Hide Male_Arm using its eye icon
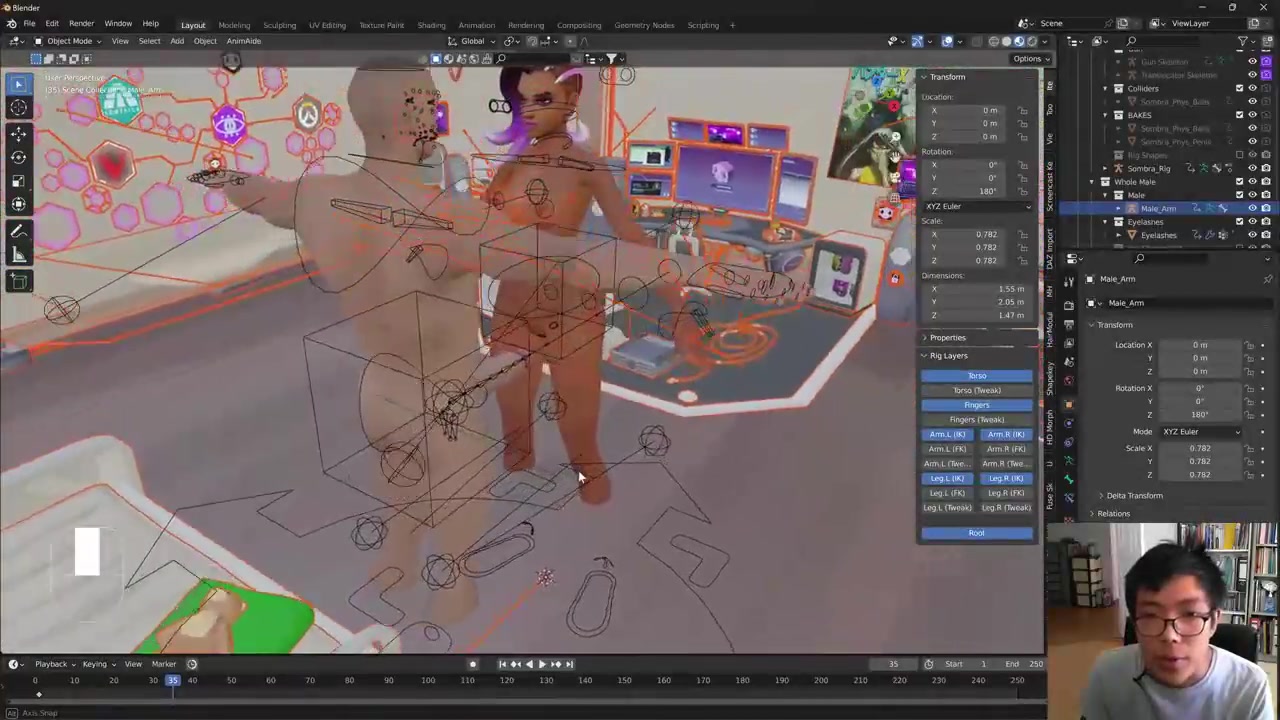Viewport: 1280px width, 720px height. coord(1252,208)
